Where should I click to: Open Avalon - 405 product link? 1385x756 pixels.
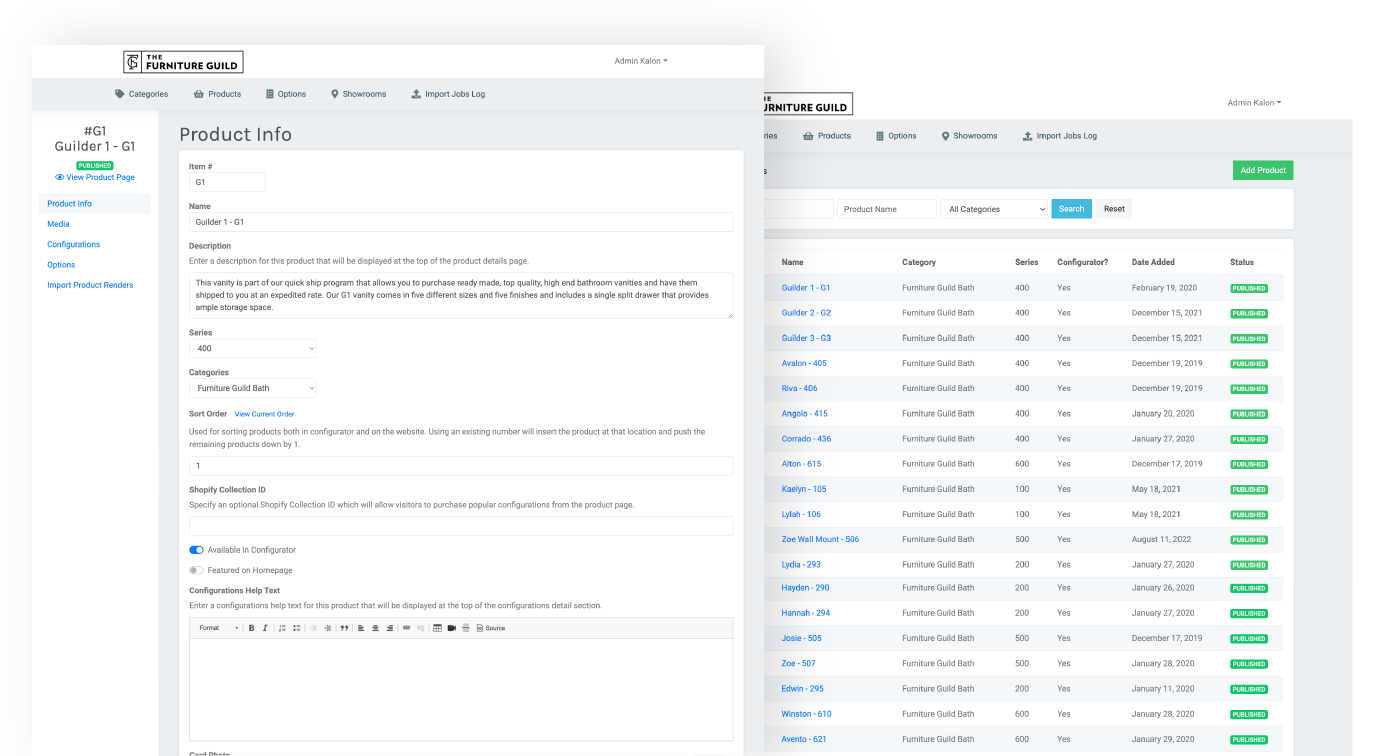point(804,363)
